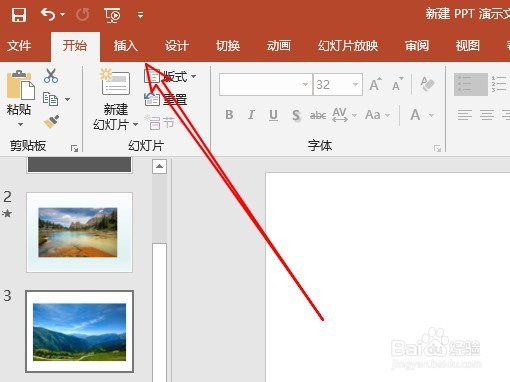This screenshot has height=382, width=510.
Task: Open the 版式 layout dropdown
Action: tap(170, 76)
